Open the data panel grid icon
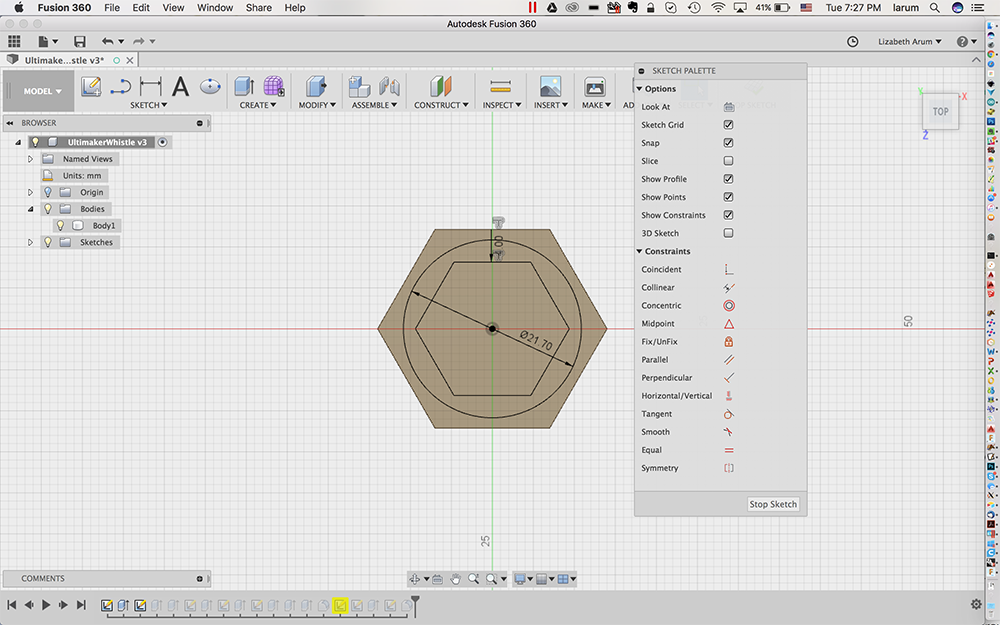The image size is (1000, 625). [14, 41]
